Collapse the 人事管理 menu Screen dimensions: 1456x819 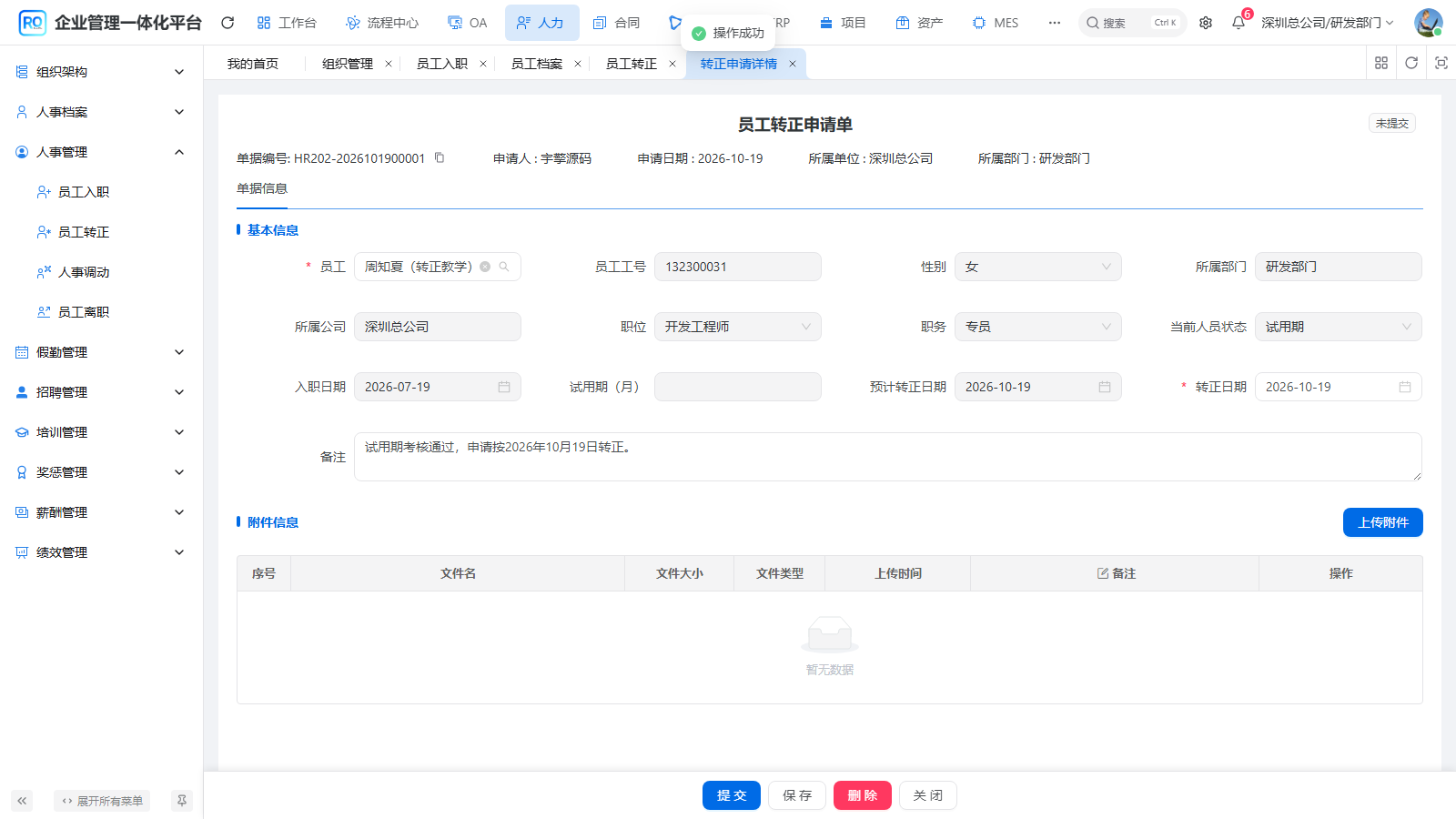pos(101,152)
